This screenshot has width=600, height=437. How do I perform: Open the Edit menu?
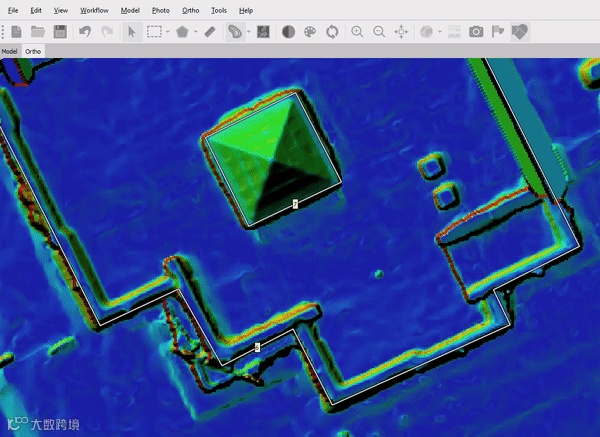tap(36, 10)
